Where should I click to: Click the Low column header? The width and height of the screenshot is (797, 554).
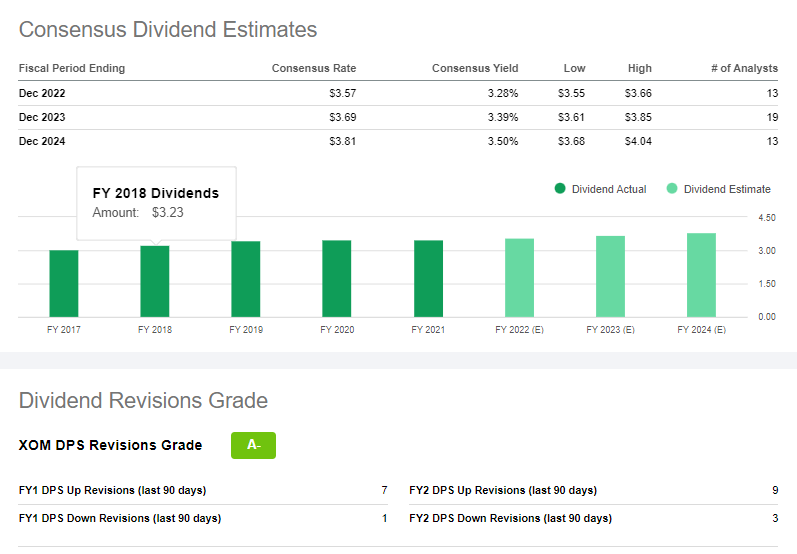click(574, 68)
